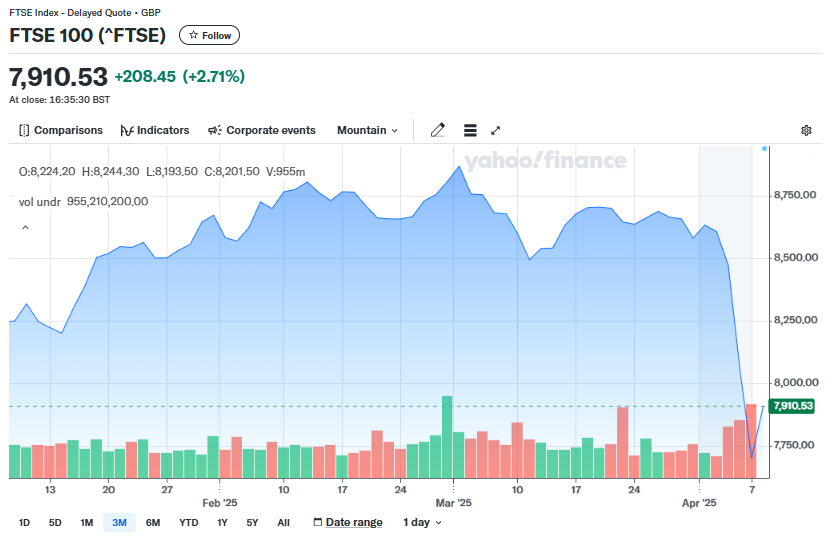Click the calendar icon by Date range
The image size is (838, 545).
tap(318, 522)
